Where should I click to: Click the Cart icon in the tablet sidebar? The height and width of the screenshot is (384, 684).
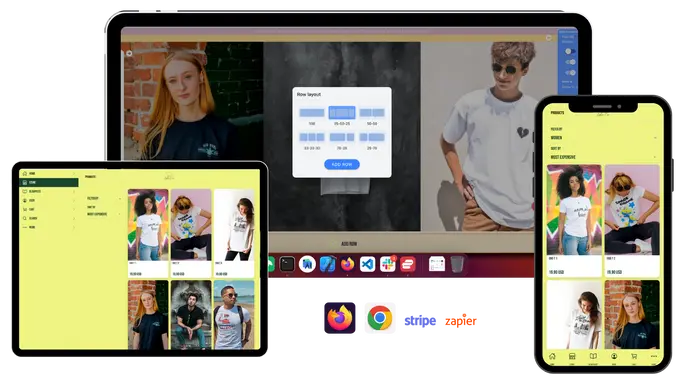coord(25,209)
